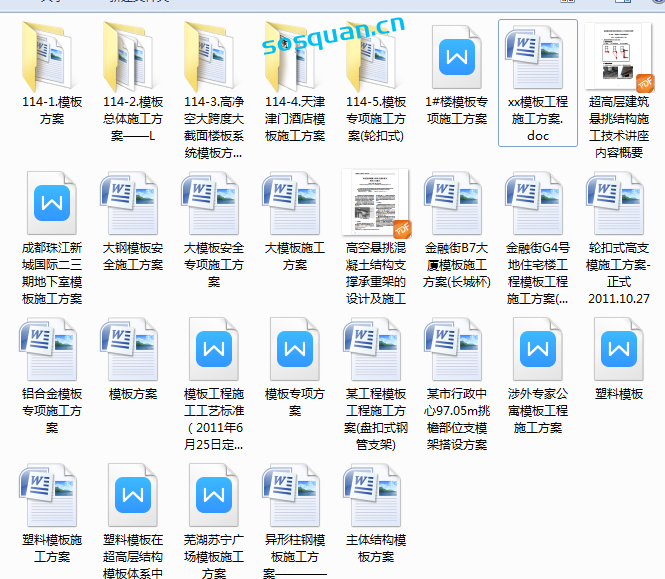665x579 pixels.
Task: Open the 114-1.模板方案 folder
Action: coord(52,56)
